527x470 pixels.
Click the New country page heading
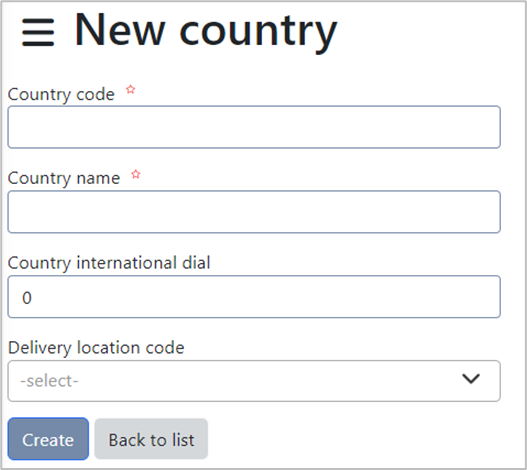pos(206,31)
